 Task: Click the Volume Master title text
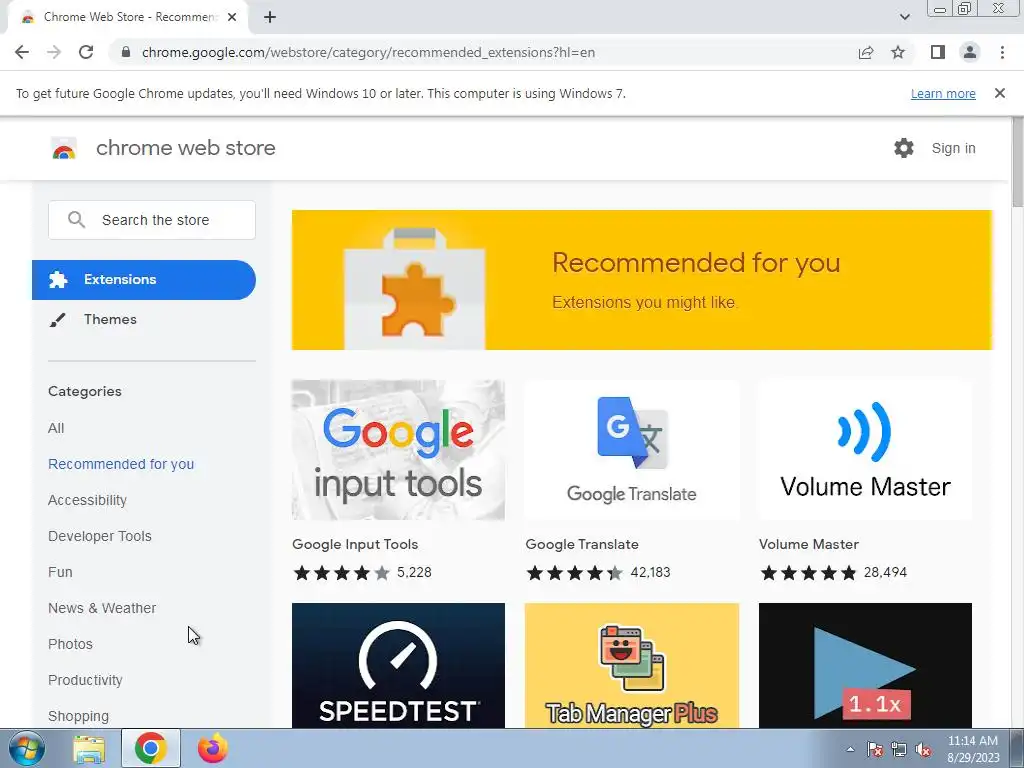pyautogui.click(x=808, y=545)
